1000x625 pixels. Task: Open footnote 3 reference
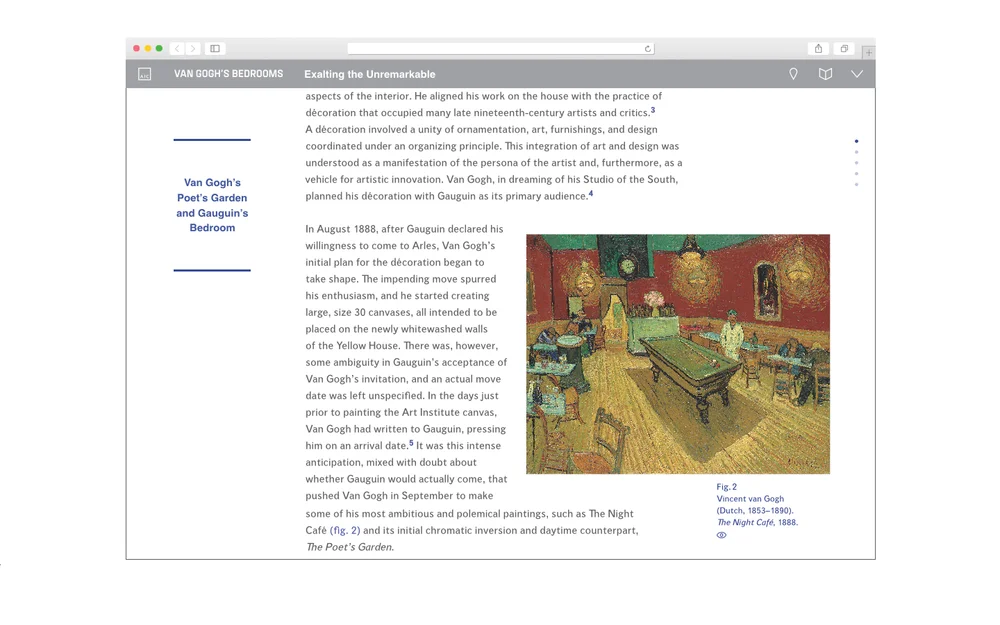[x=652, y=110]
